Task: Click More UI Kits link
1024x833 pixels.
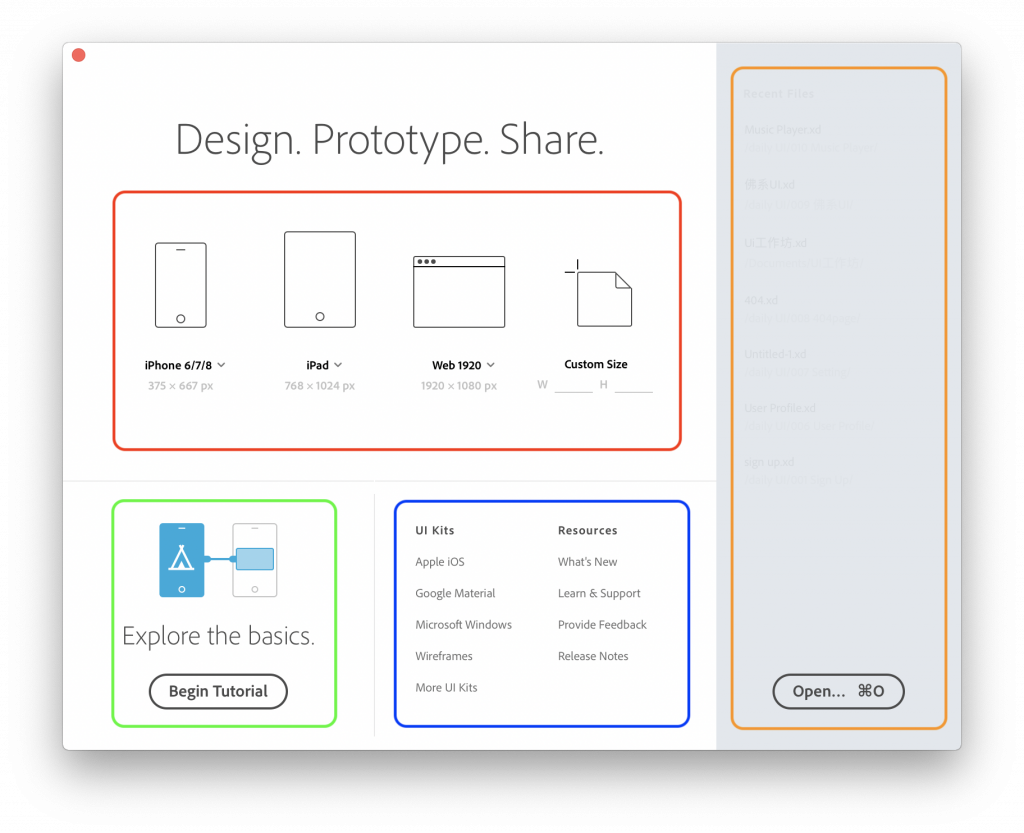Action: 447,687
